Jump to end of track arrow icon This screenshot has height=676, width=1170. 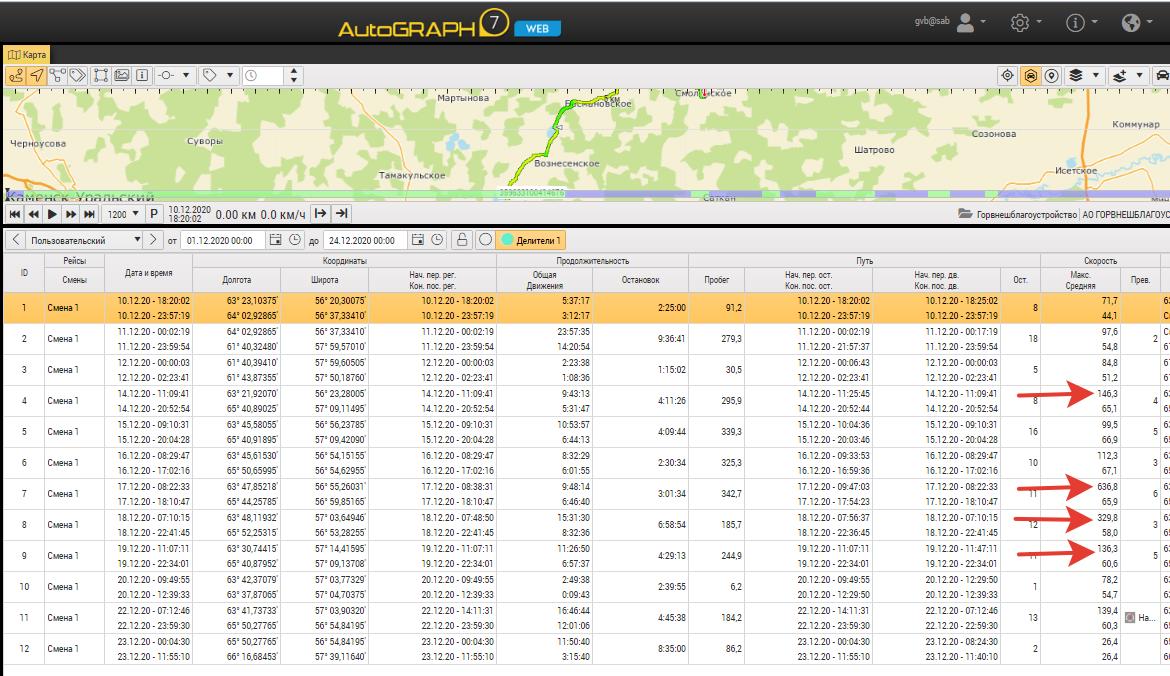(341, 213)
